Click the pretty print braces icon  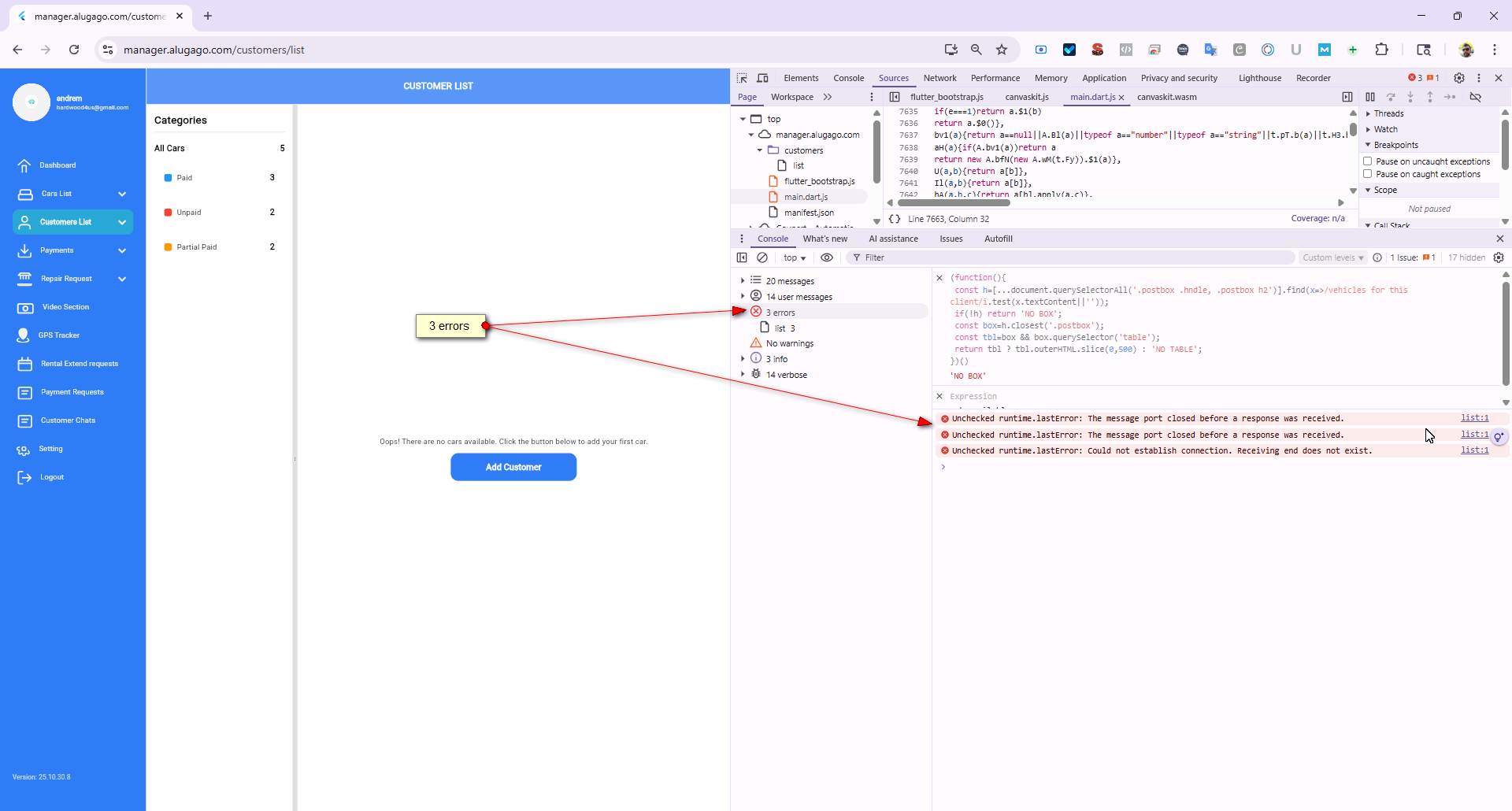click(895, 219)
